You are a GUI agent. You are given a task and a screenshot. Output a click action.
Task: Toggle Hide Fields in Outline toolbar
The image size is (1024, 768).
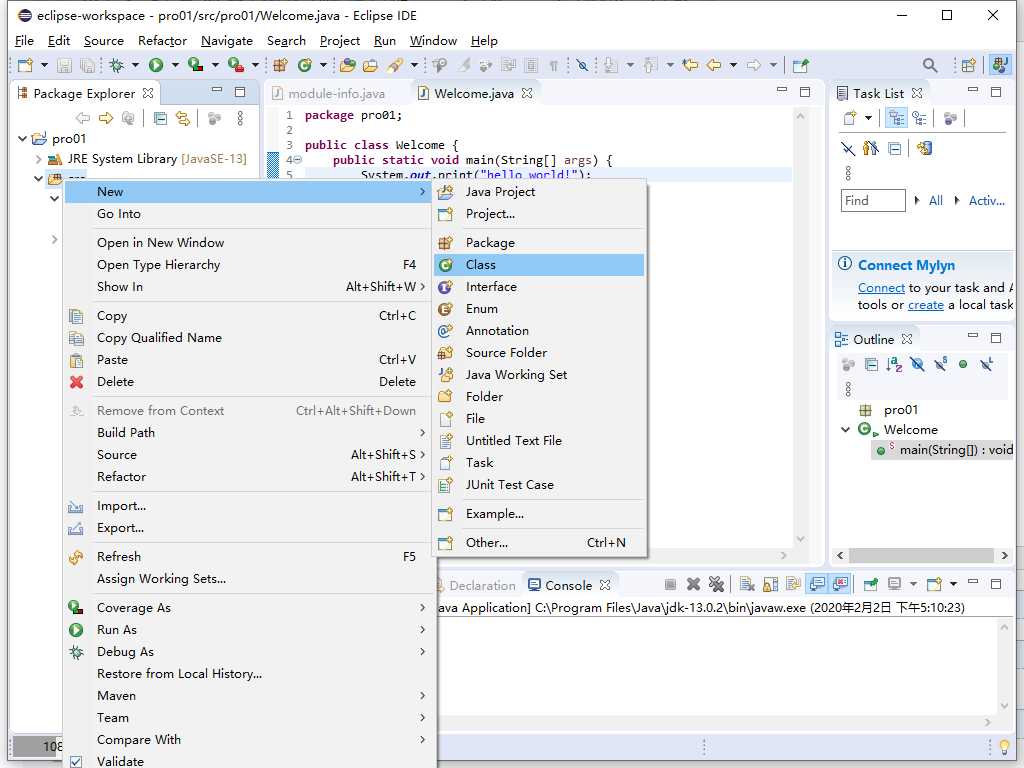click(917, 364)
